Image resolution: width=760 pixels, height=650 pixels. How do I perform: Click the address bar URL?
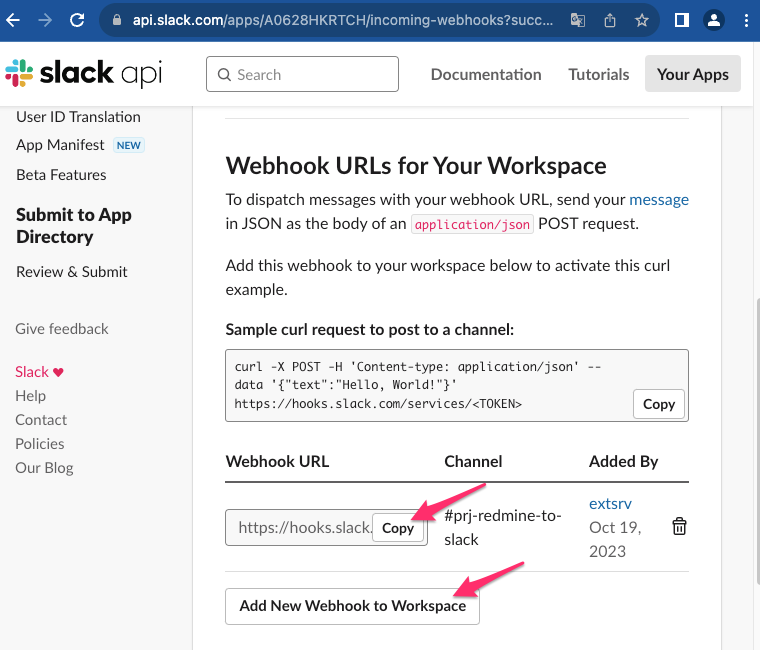(343, 20)
